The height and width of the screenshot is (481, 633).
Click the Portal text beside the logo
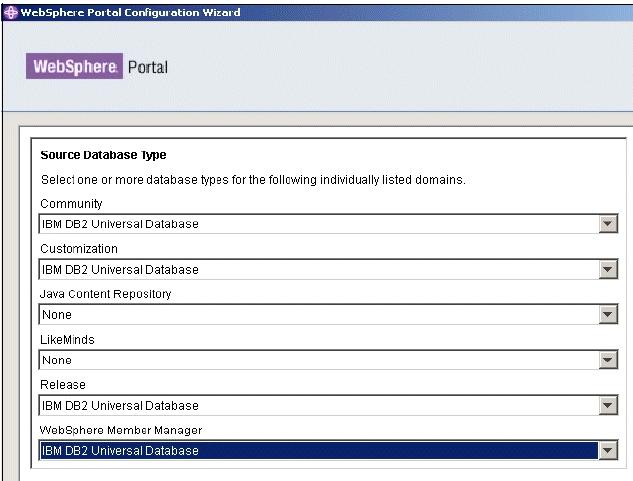(148, 67)
